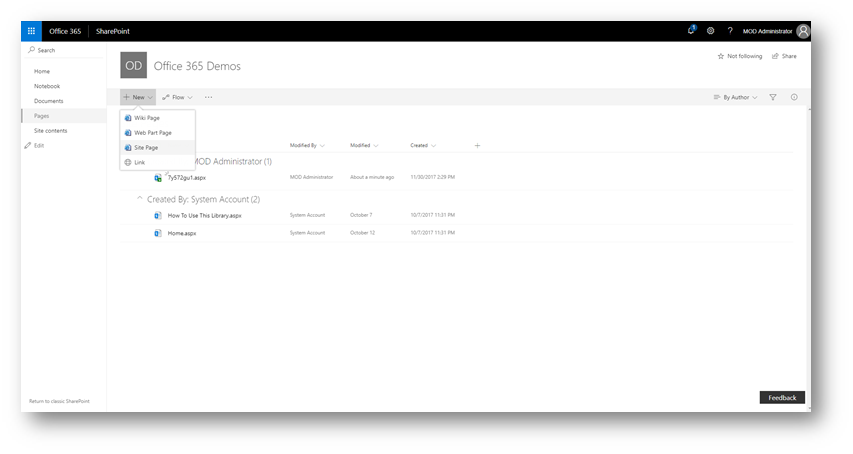Open How To Use This Library.aspx

coord(205,215)
